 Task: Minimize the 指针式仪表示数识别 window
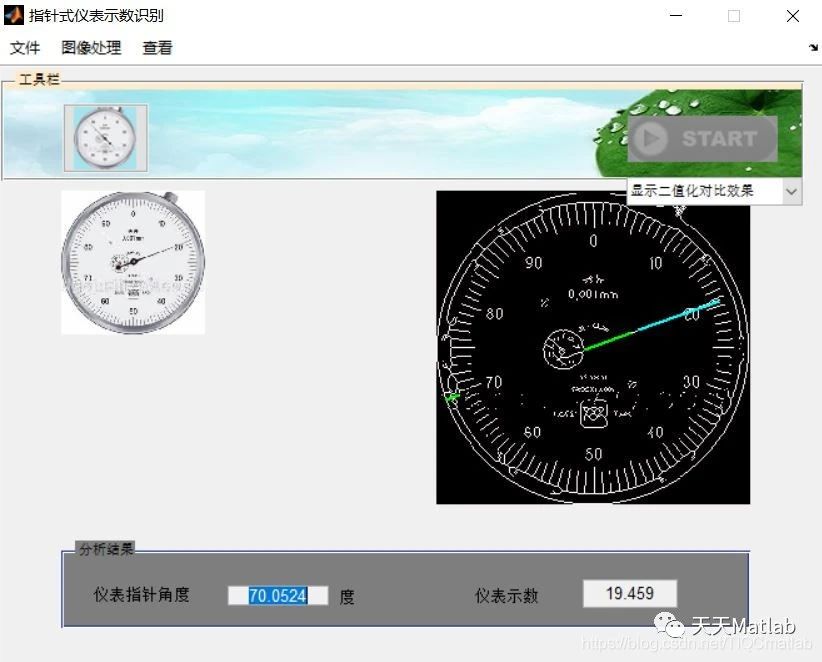(676, 16)
